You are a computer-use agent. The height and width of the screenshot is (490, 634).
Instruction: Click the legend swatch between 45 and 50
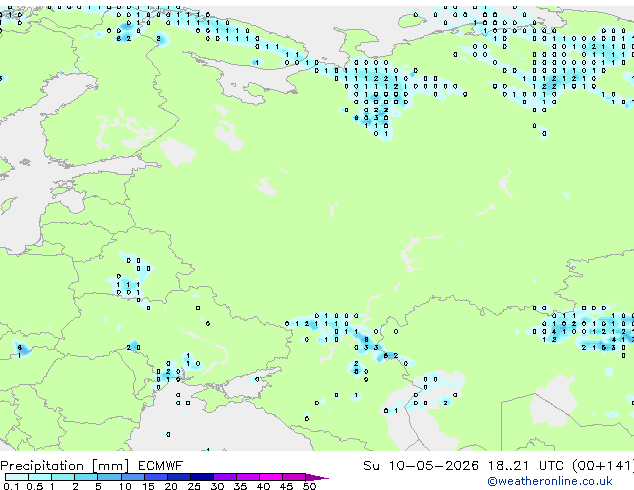(x=294, y=477)
